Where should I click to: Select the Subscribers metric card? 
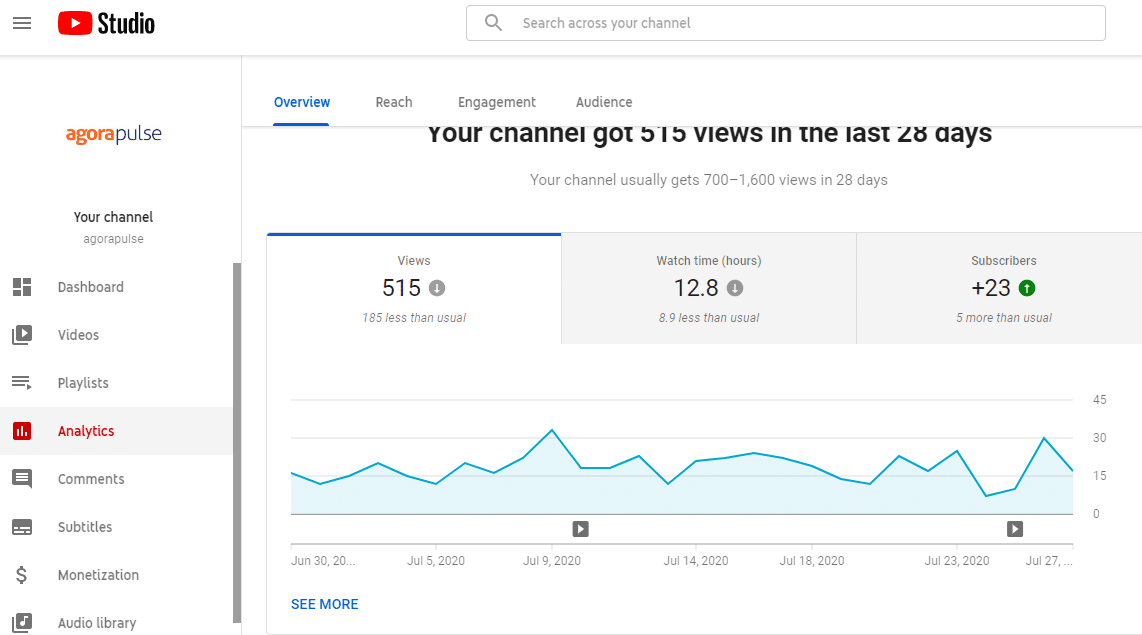click(1003, 289)
